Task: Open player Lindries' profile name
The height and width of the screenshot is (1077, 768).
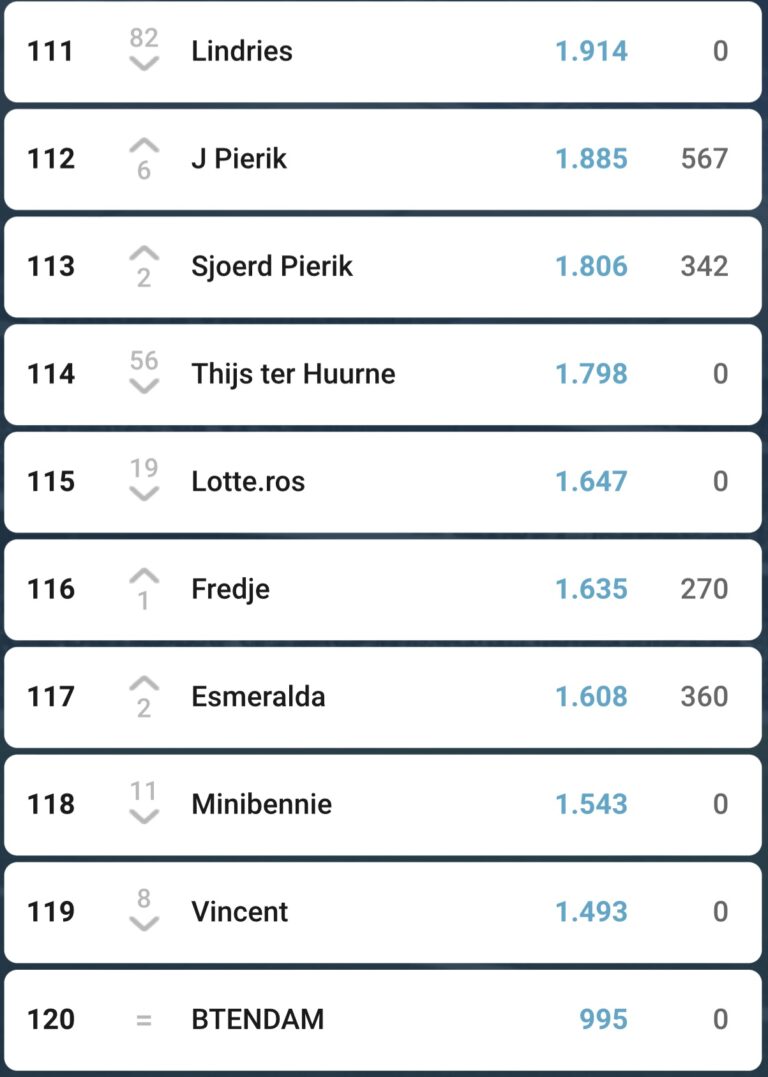Action: pyautogui.click(x=242, y=51)
